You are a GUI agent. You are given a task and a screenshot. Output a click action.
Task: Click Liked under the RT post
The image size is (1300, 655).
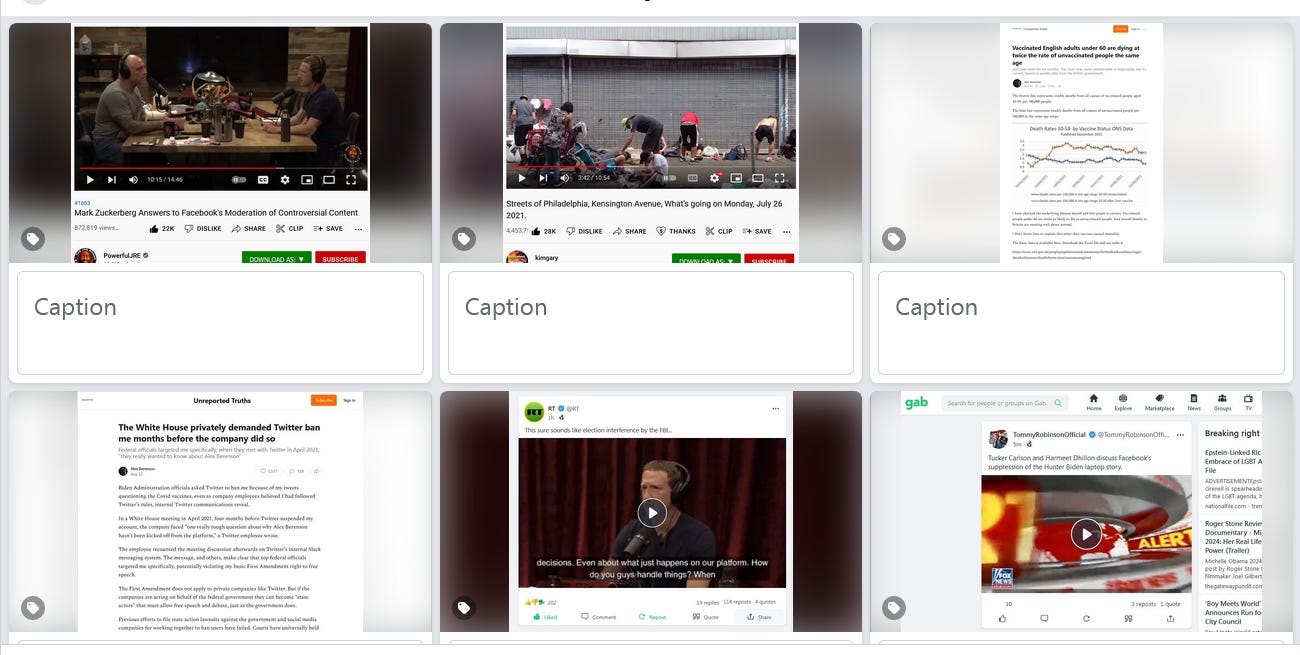tap(546, 617)
